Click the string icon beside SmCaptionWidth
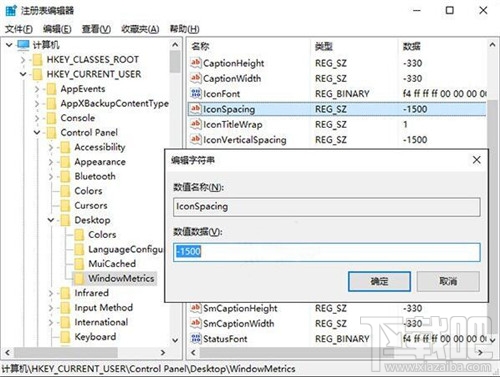Screen dimensions: 500x377 [x=195, y=323]
